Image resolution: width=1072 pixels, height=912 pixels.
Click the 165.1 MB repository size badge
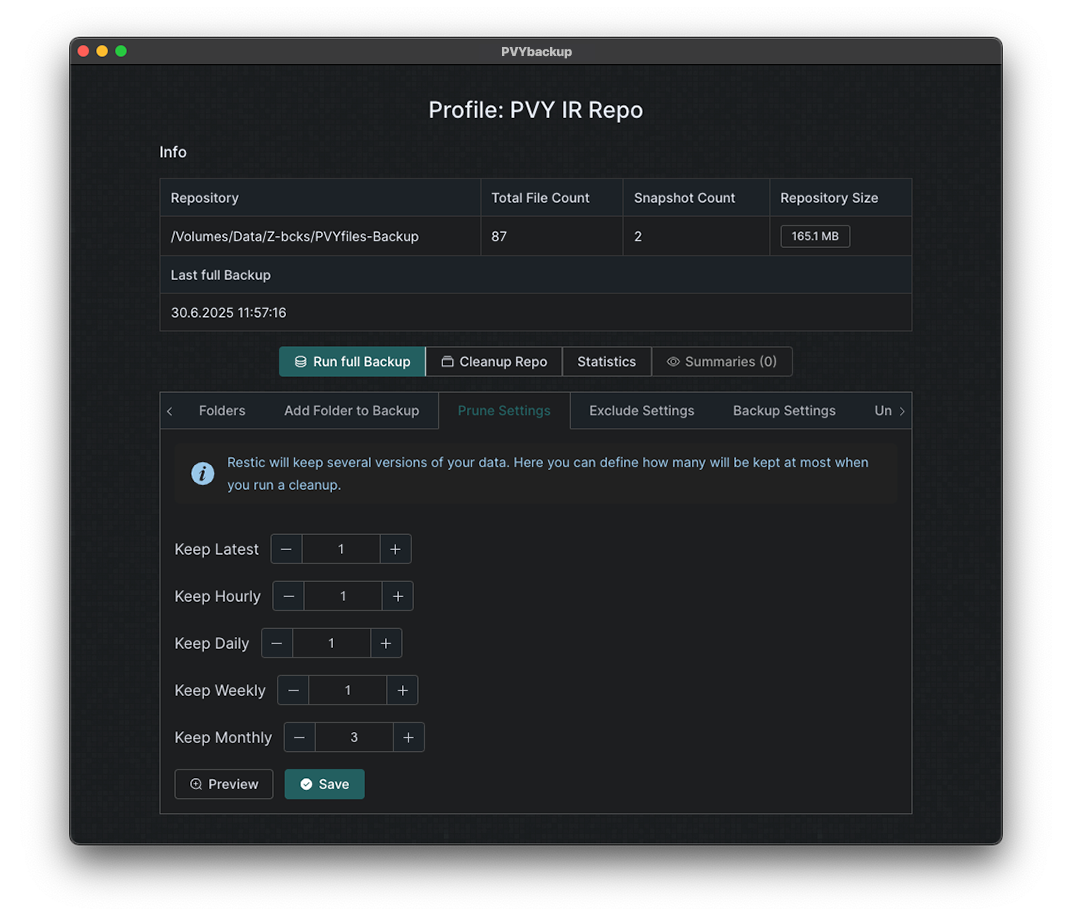(x=815, y=236)
